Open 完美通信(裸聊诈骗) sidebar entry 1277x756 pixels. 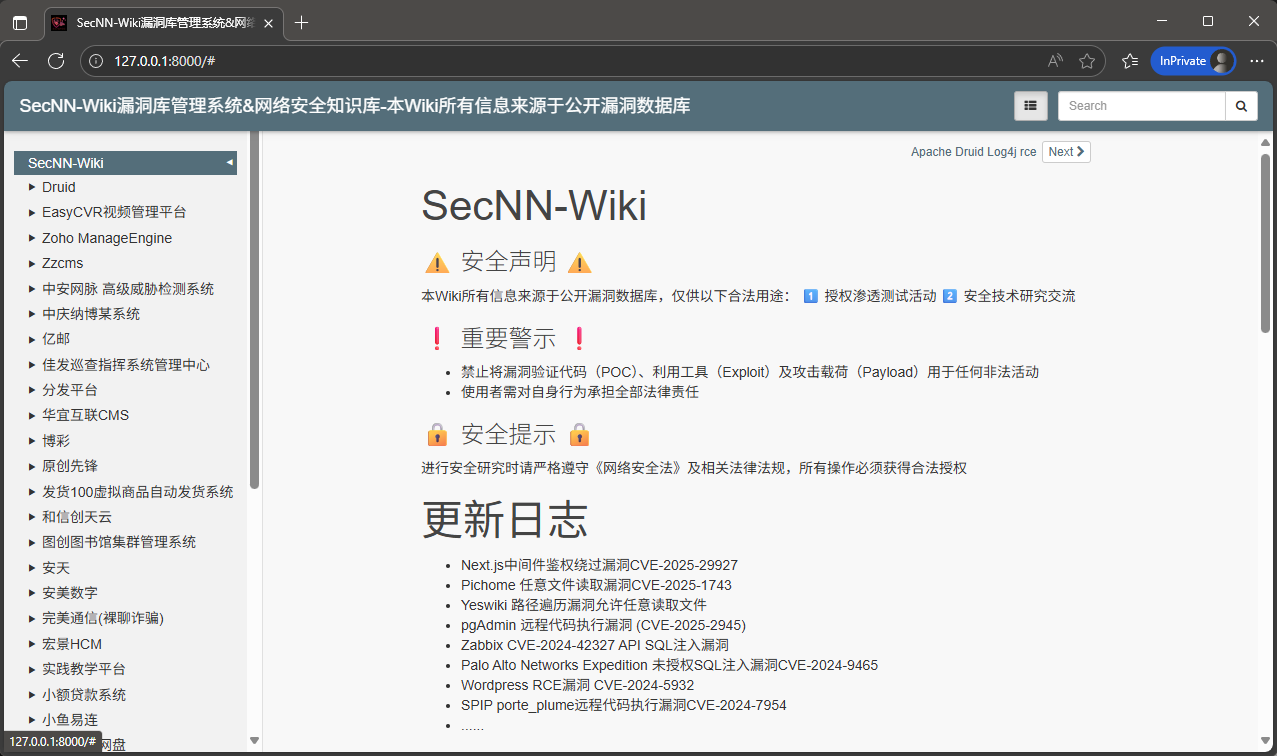(x=103, y=618)
